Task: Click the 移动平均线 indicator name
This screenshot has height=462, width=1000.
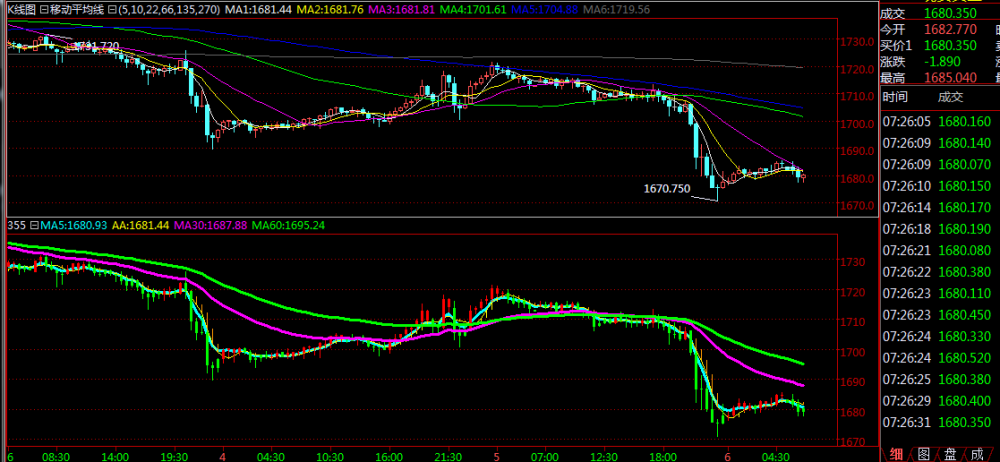Action: coord(77,10)
